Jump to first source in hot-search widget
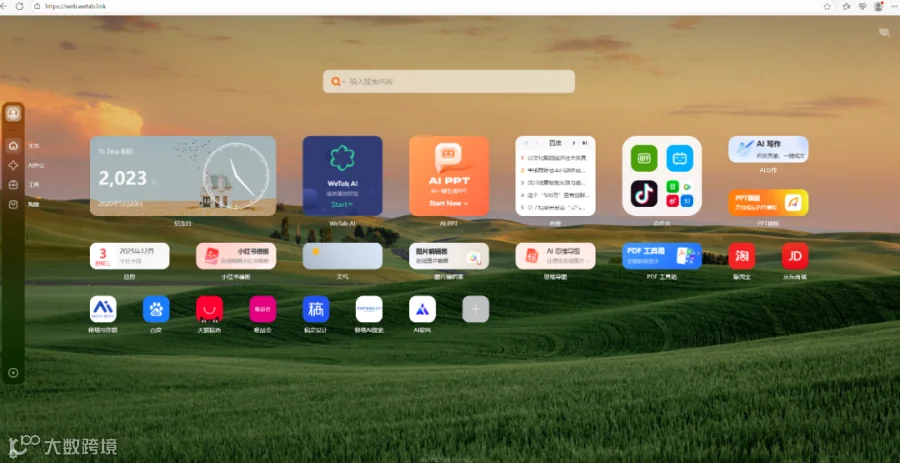The height and width of the screenshot is (463, 900). click(525, 142)
